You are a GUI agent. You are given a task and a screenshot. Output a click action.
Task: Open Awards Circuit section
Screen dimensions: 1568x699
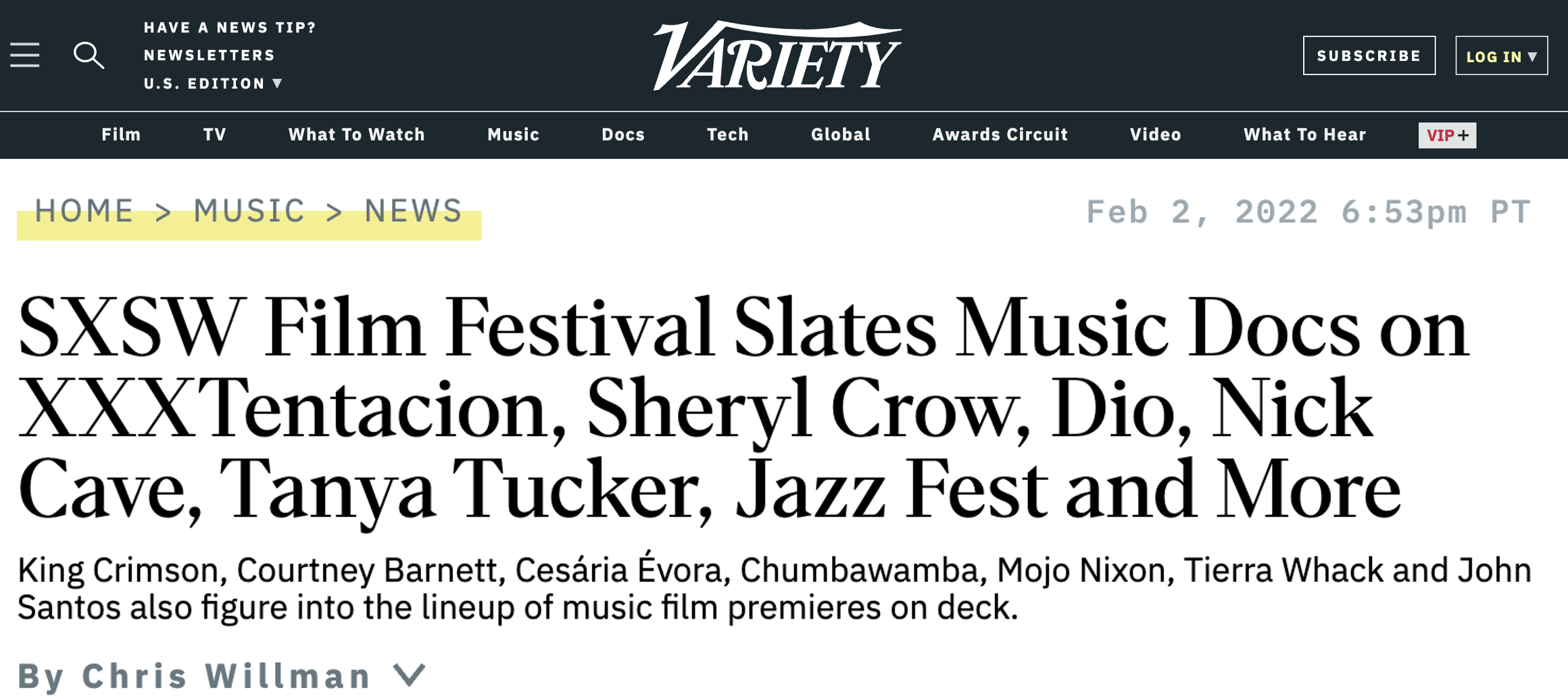[1000, 135]
